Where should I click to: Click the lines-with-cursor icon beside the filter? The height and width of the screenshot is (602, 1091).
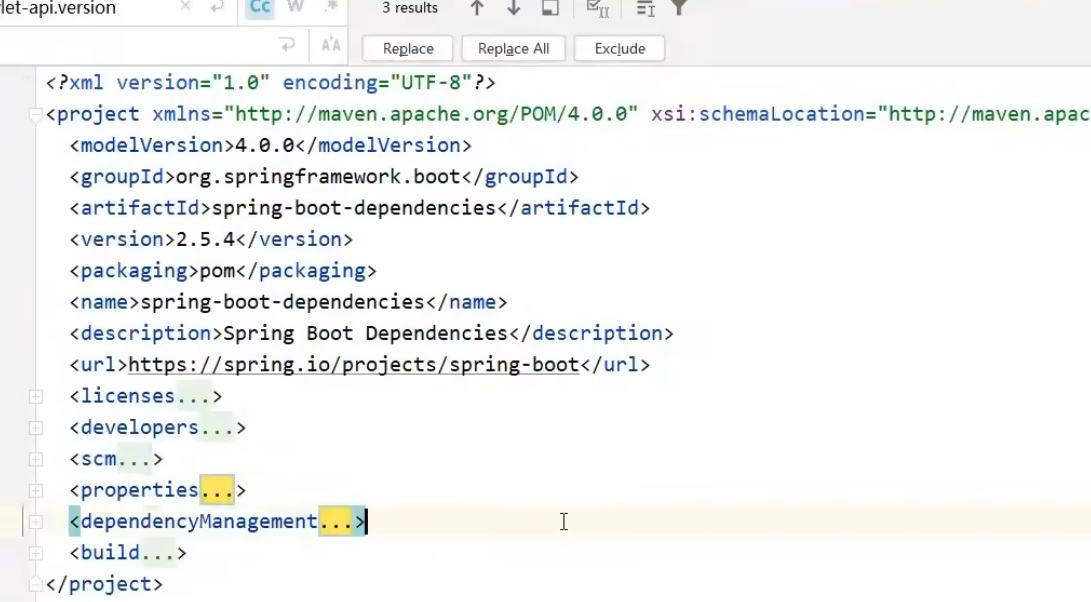646,8
